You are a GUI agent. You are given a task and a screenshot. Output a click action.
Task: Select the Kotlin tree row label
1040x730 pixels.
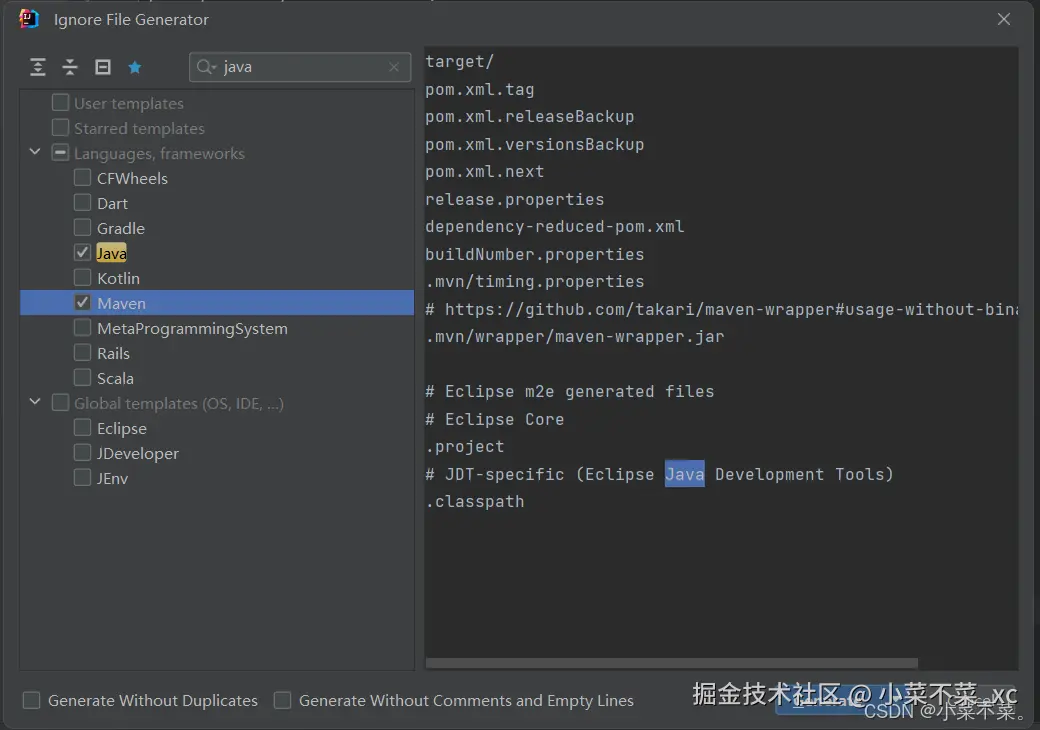click(x=118, y=278)
